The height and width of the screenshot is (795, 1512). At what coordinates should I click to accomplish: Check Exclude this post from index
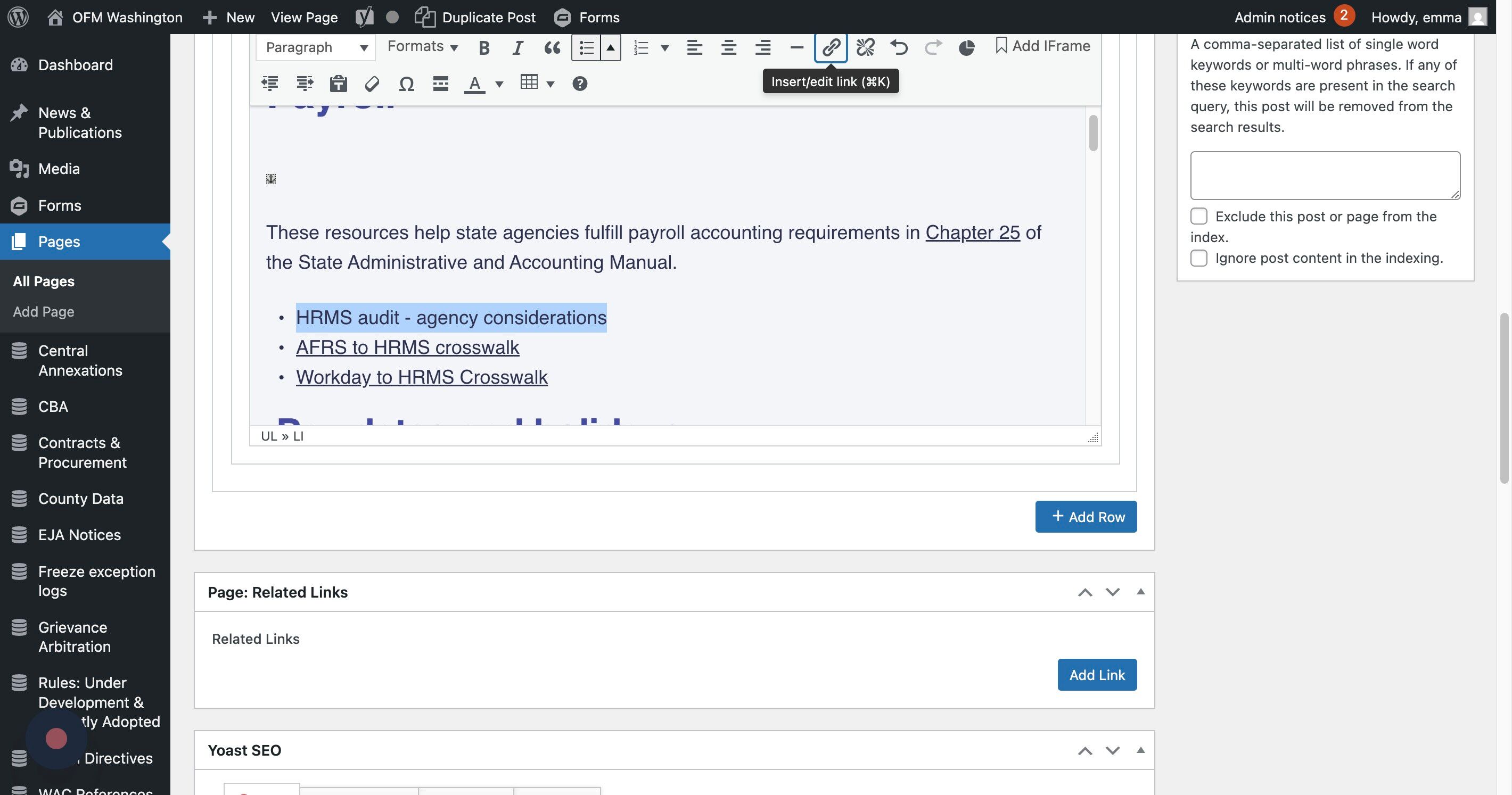pos(1198,216)
